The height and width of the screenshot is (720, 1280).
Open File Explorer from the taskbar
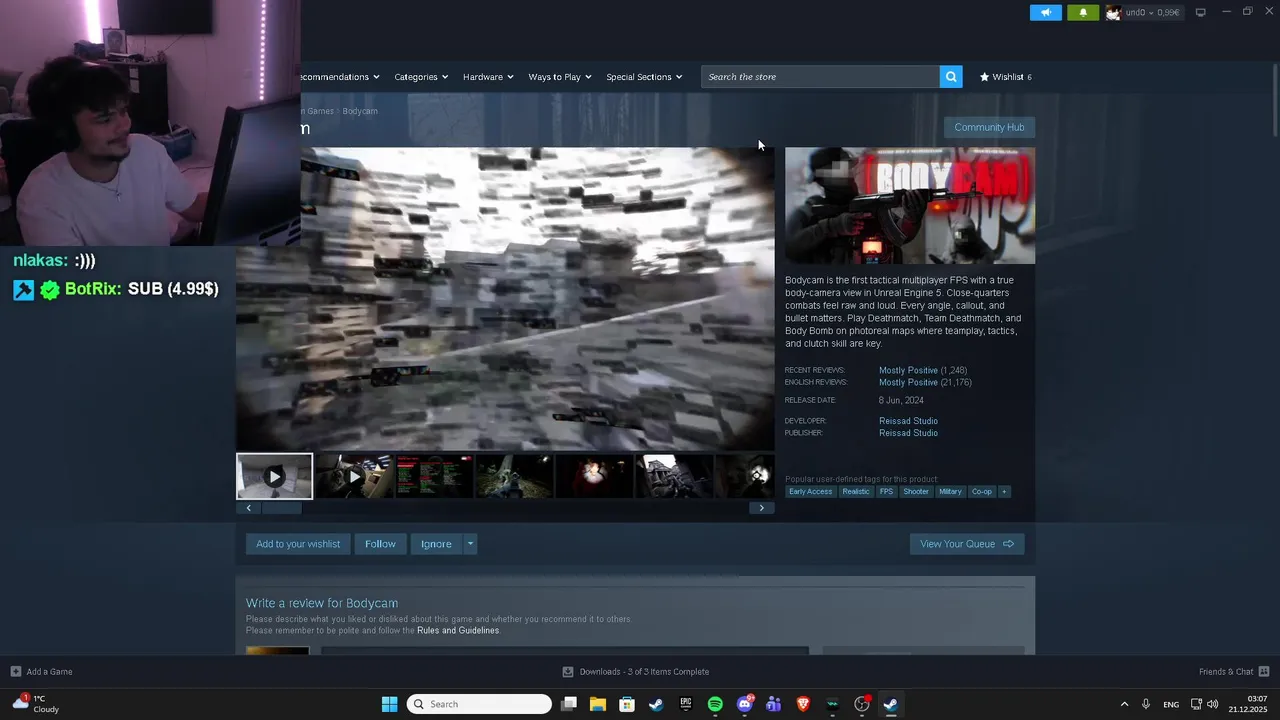coord(598,704)
